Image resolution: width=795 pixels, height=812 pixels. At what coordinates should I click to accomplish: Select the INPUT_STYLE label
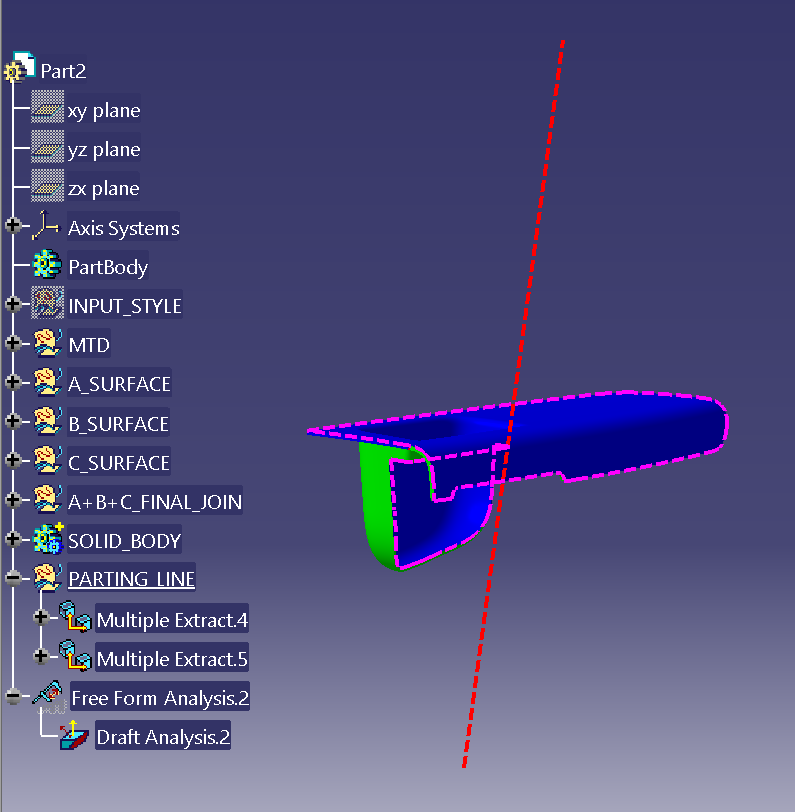(125, 306)
